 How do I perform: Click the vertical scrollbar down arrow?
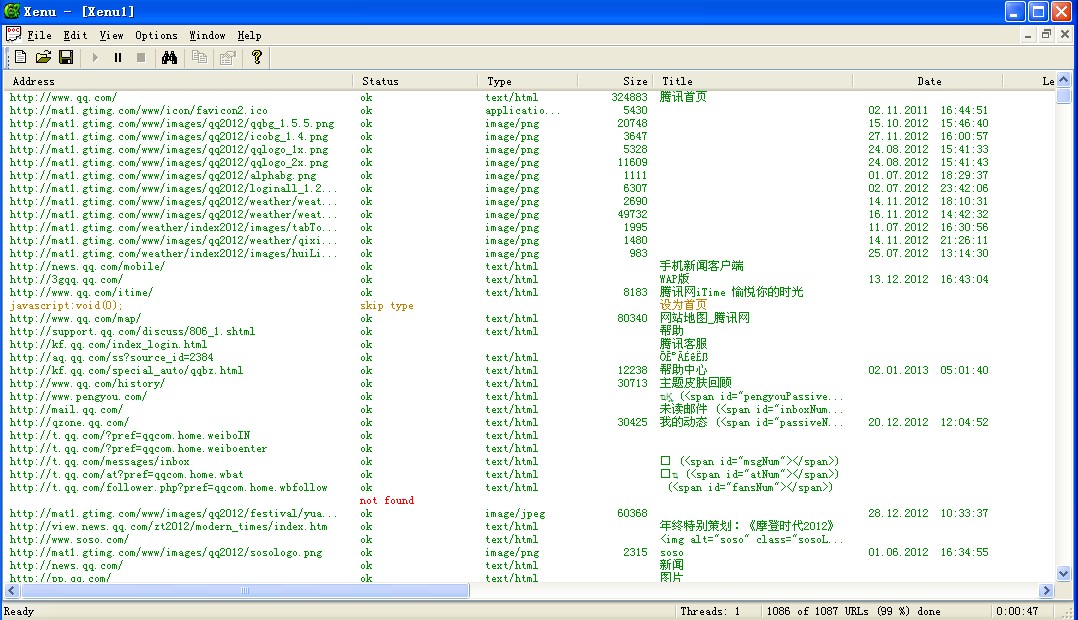pos(1063,575)
